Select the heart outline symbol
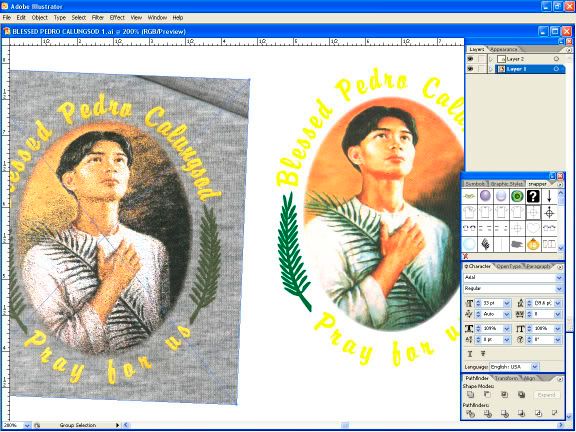576x432 pixels. click(x=533, y=228)
